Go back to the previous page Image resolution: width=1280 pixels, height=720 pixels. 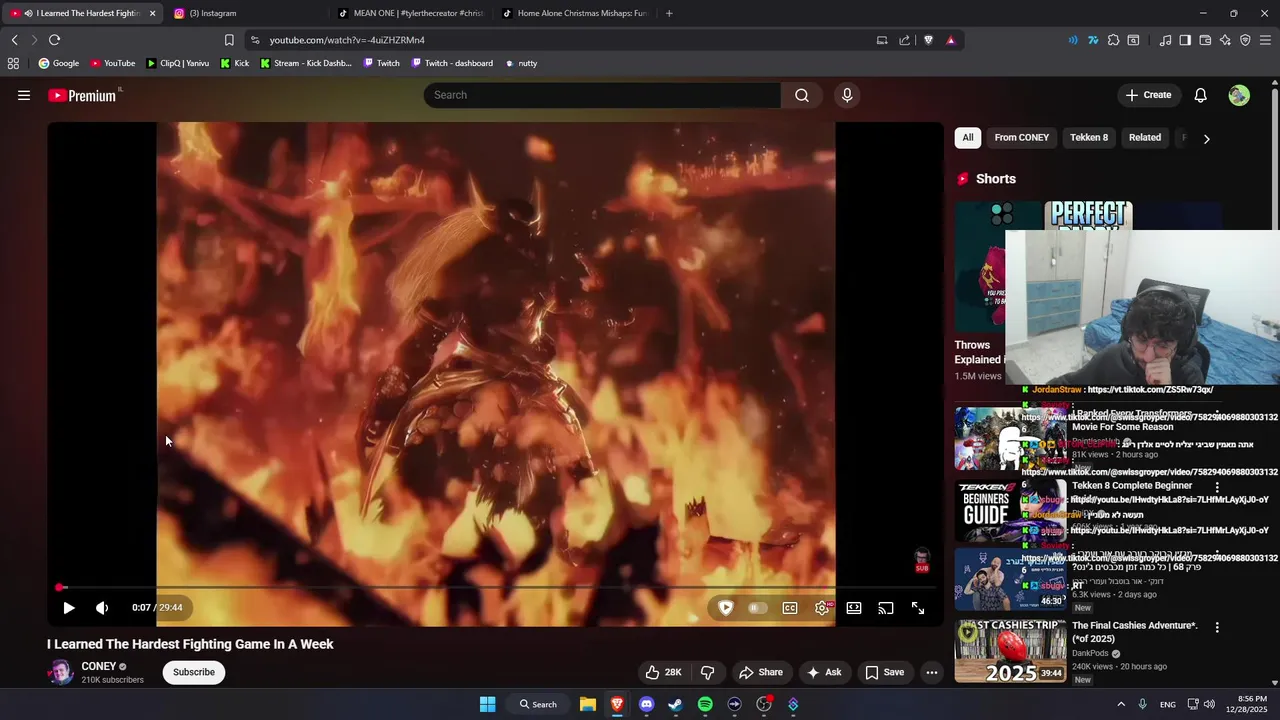pos(14,40)
